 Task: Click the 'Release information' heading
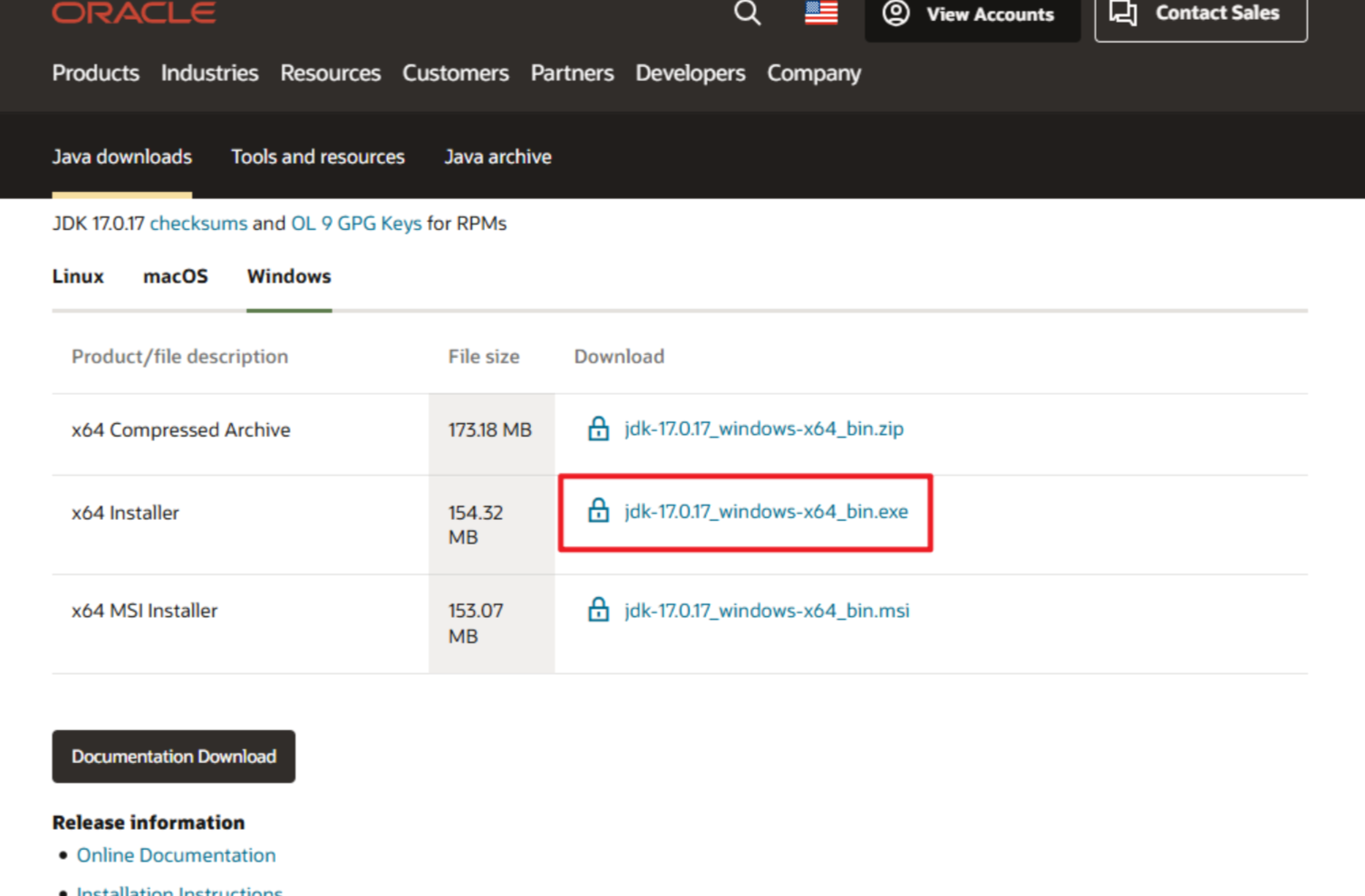point(149,823)
